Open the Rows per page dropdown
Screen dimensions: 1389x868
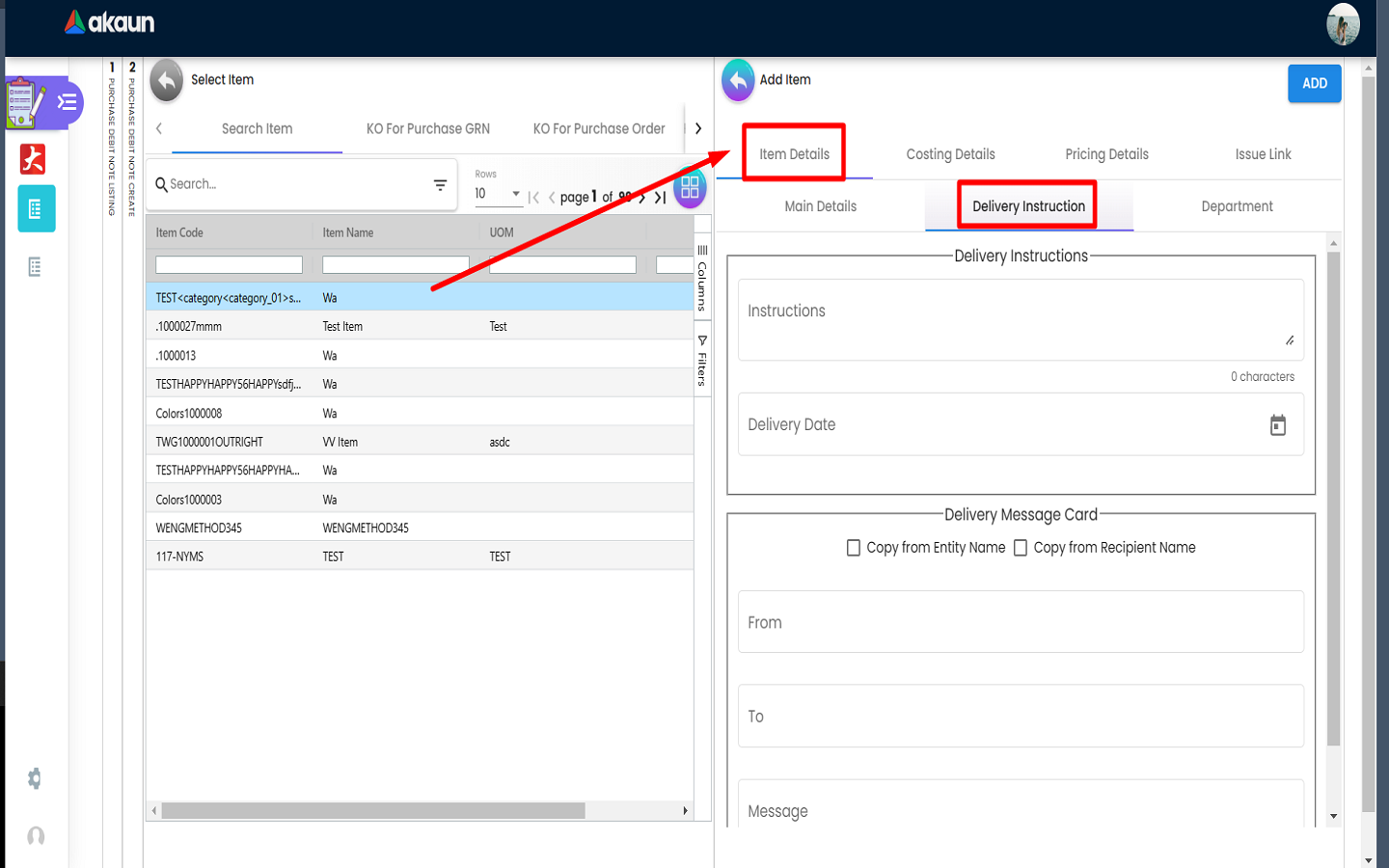pyautogui.click(x=498, y=194)
